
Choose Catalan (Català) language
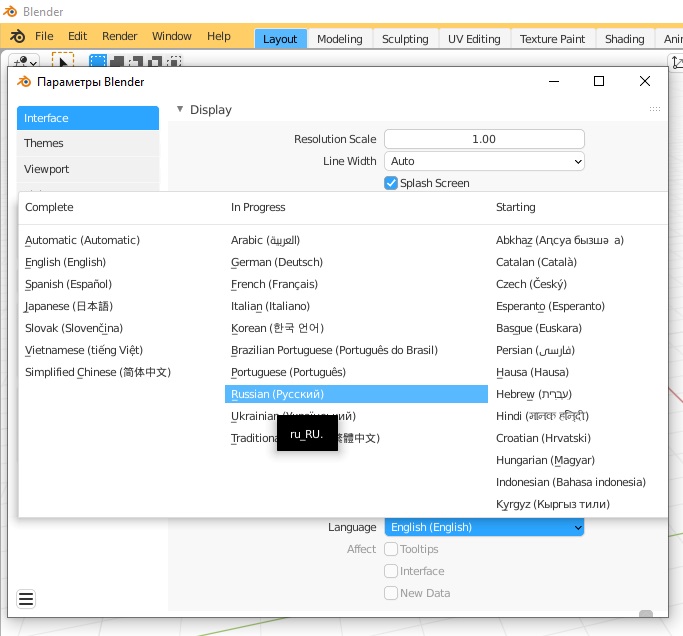[536, 262]
